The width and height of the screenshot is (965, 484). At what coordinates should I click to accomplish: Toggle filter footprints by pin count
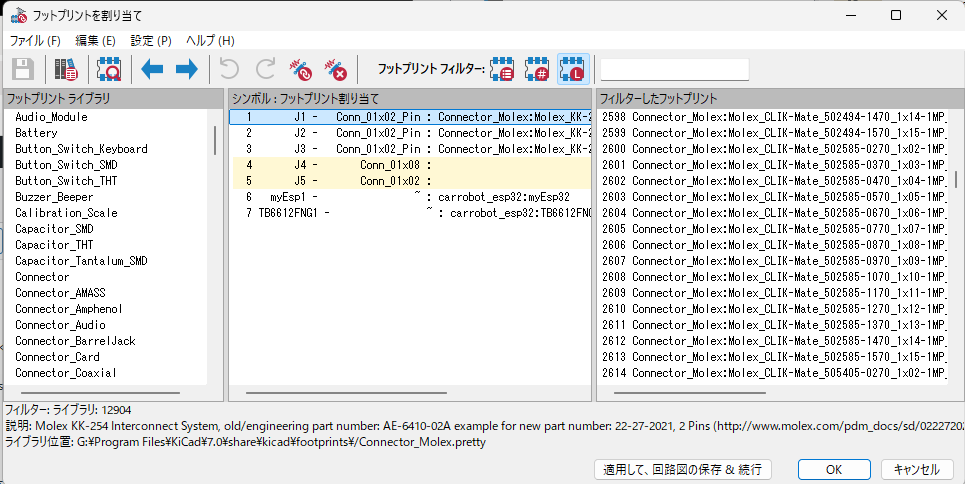pos(538,69)
